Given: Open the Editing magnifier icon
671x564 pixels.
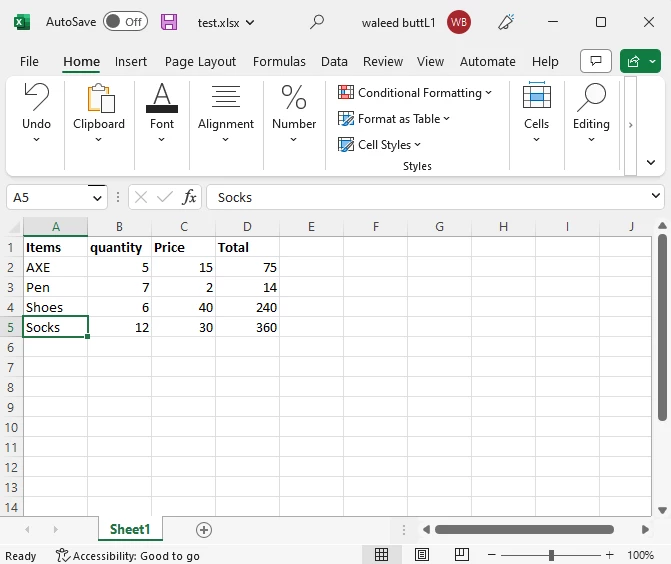Looking at the screenshot, I should 591,98.
